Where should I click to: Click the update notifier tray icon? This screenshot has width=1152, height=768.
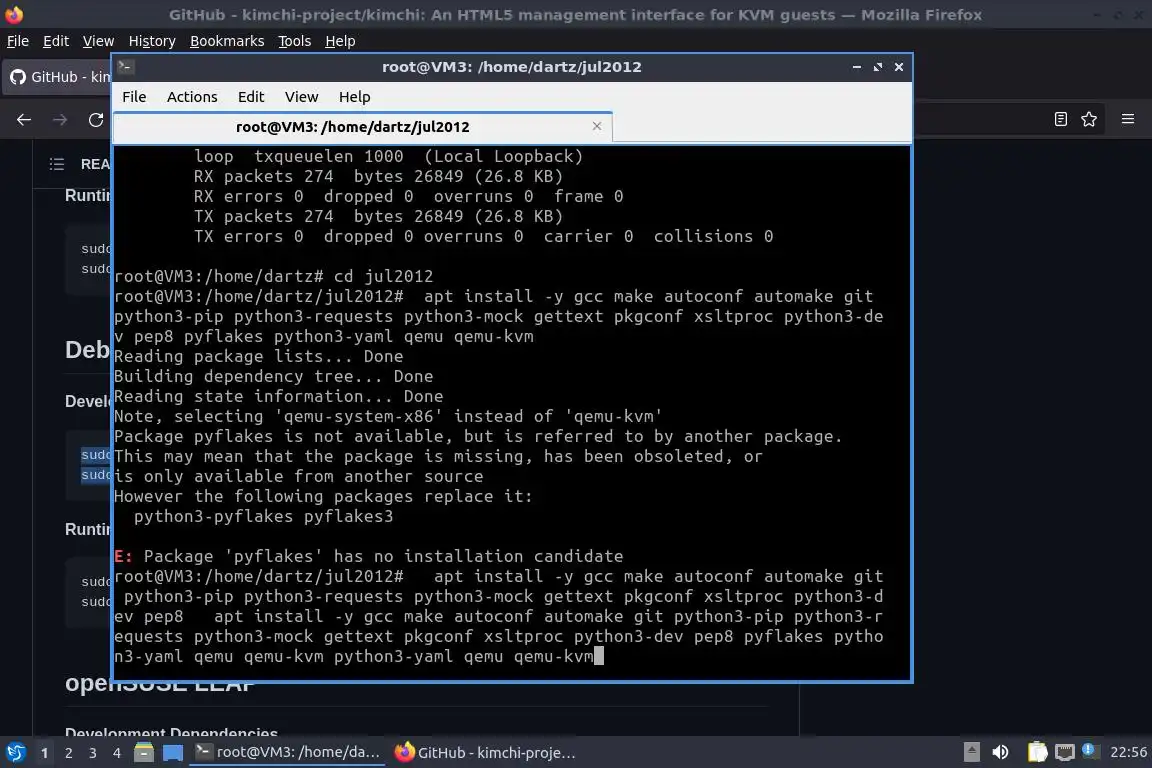[1090, 750]
